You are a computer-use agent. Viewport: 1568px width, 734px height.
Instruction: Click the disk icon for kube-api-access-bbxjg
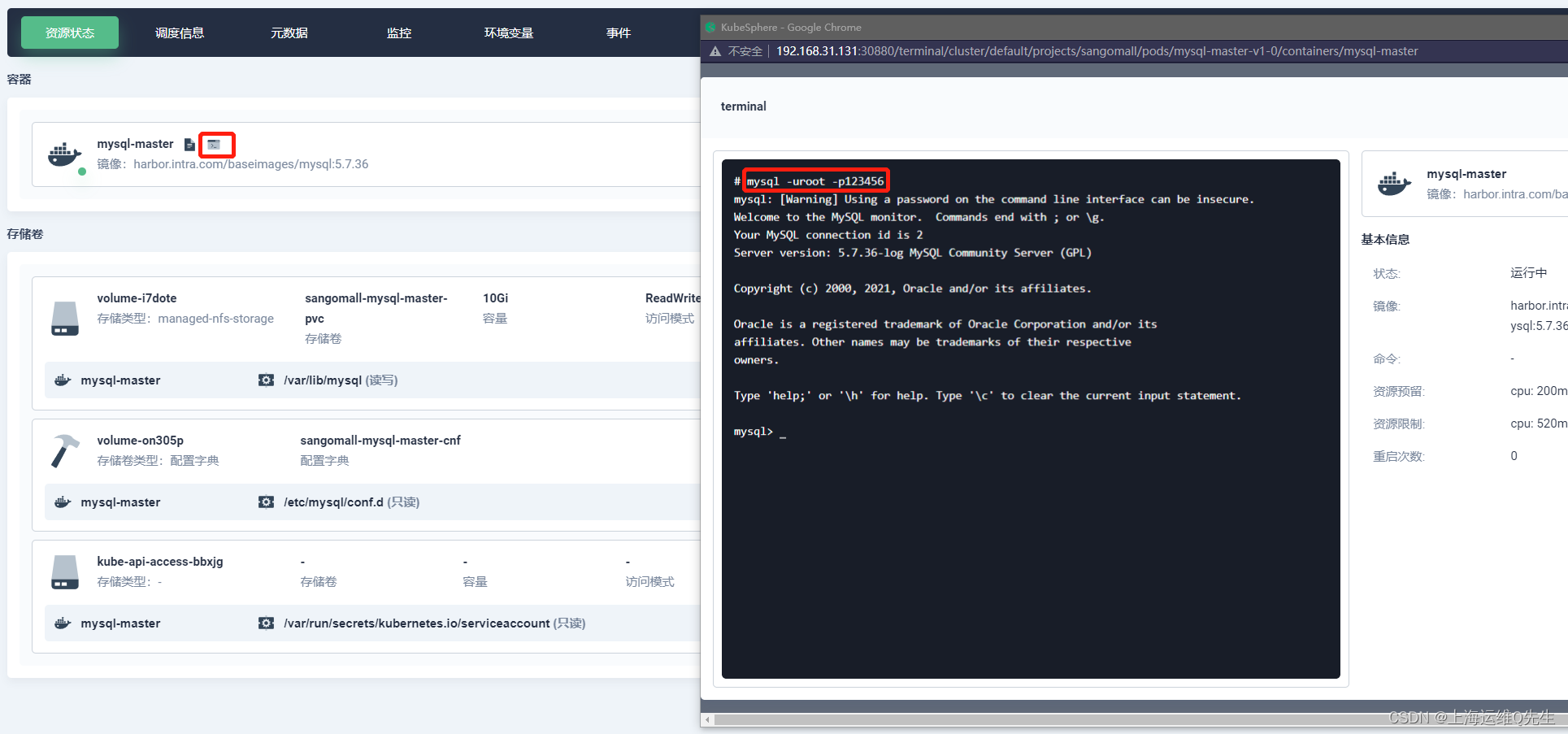pyautogui.click(x=65, y=572)
